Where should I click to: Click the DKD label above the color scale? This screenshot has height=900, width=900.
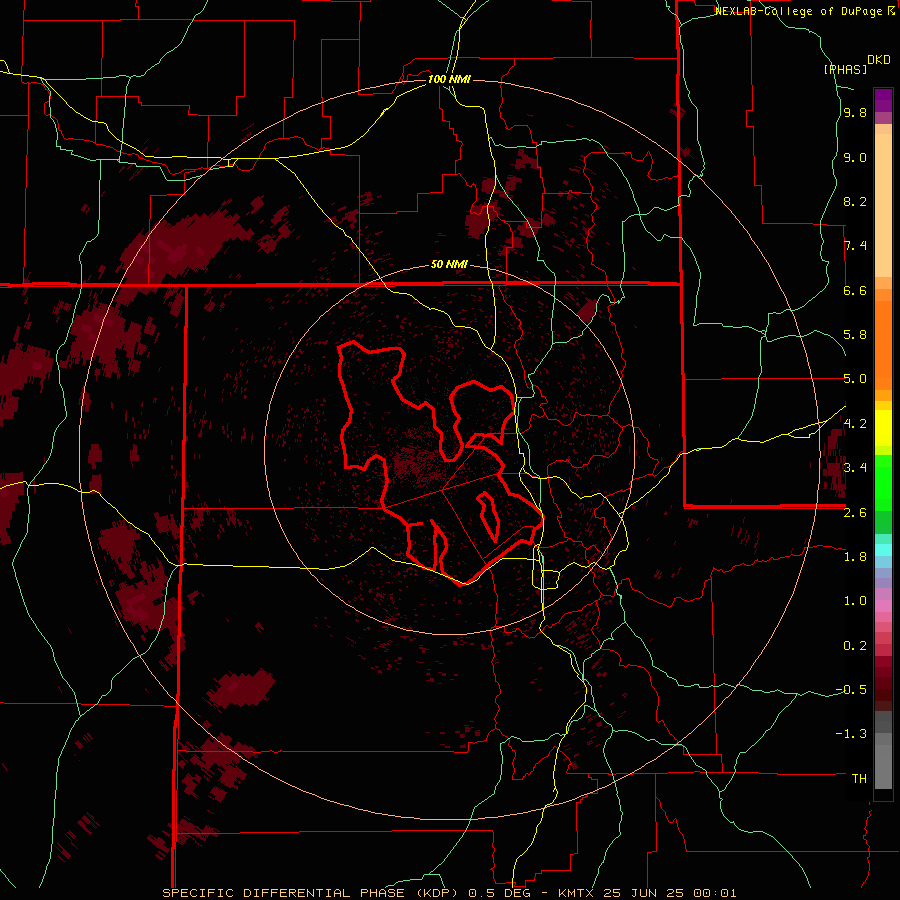pos(879,60)
